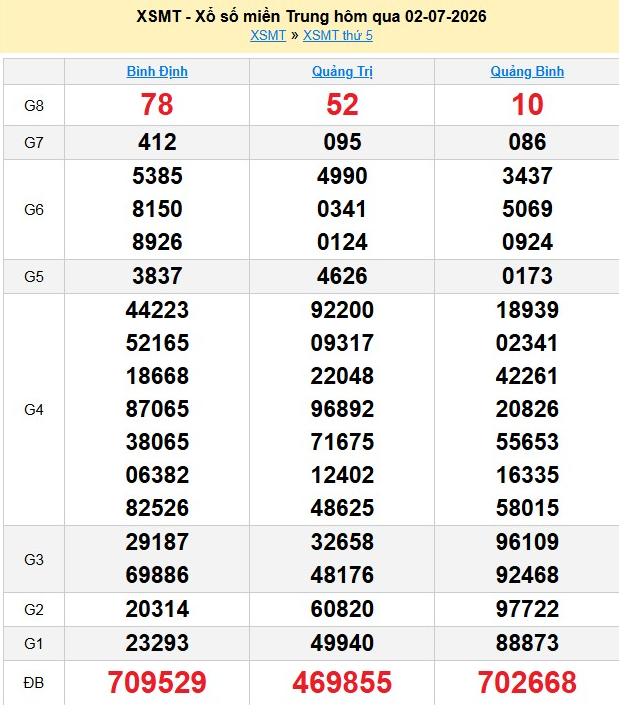Click G4 number 52165
619x705 pixels.
click(x=157, y=343)
